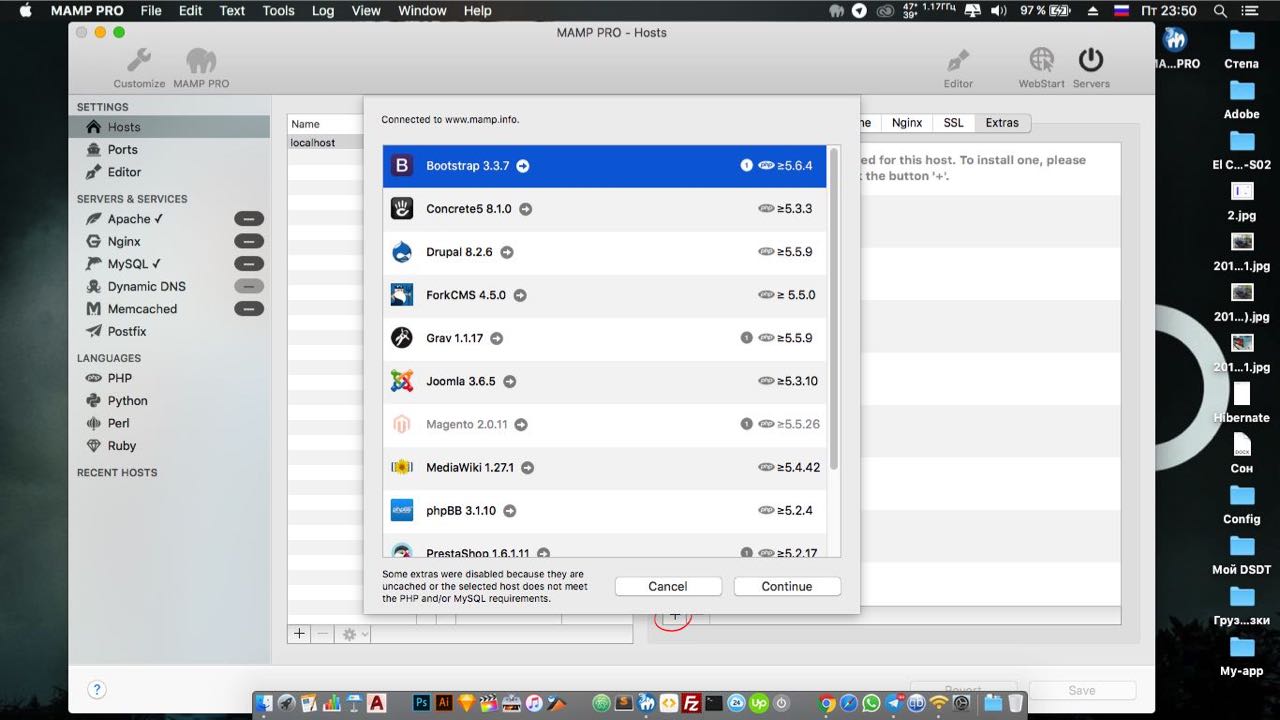Image resolution: width=1280 pixels, height=720 pixels.
Task: Select Hosts in the Settings sidebar
Action: [170, 127]
